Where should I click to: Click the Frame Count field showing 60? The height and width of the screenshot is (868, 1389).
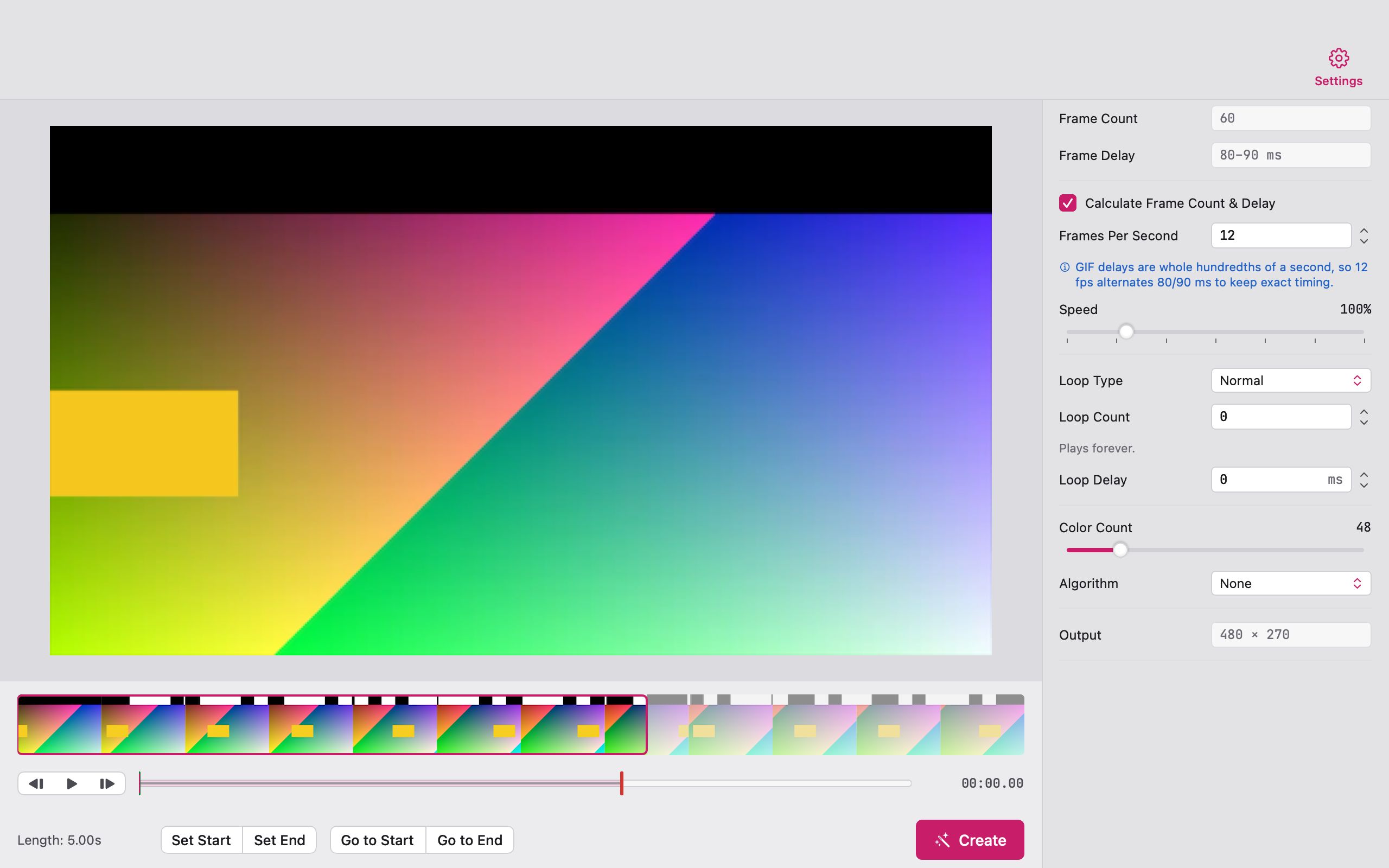1291,118
